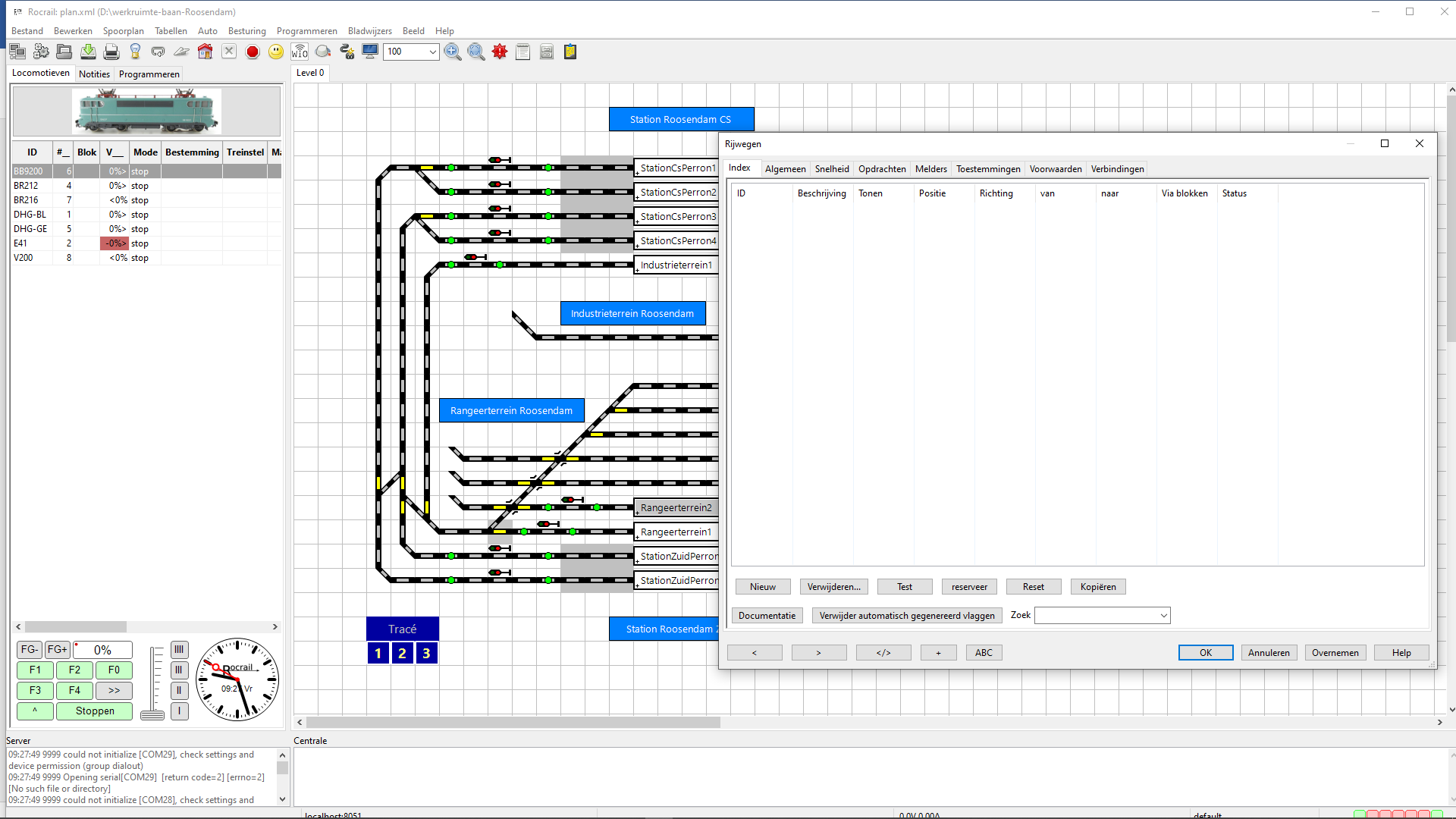Switch to the Melders tab in Rijwegen

pyautogui.click(x=930, y=169)
